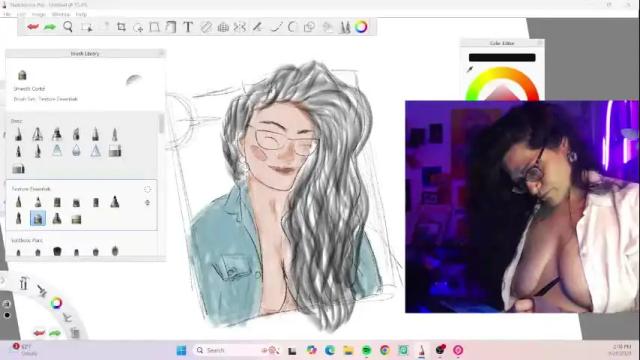Open the Edit menu

click(x=21, y=14)
